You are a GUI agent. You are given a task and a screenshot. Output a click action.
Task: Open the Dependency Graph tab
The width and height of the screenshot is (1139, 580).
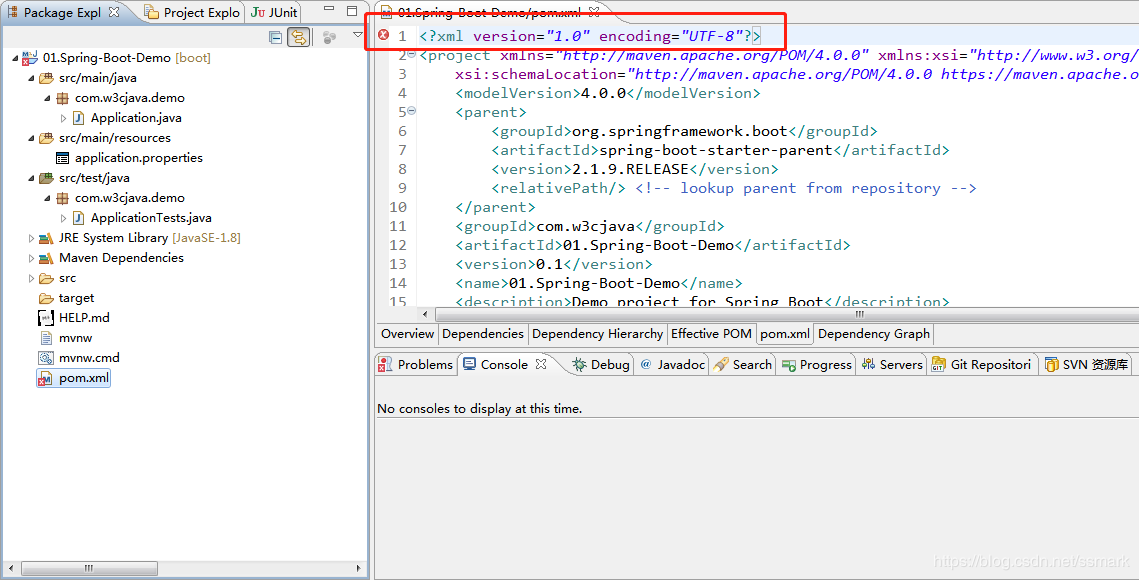tap(874, 334)
